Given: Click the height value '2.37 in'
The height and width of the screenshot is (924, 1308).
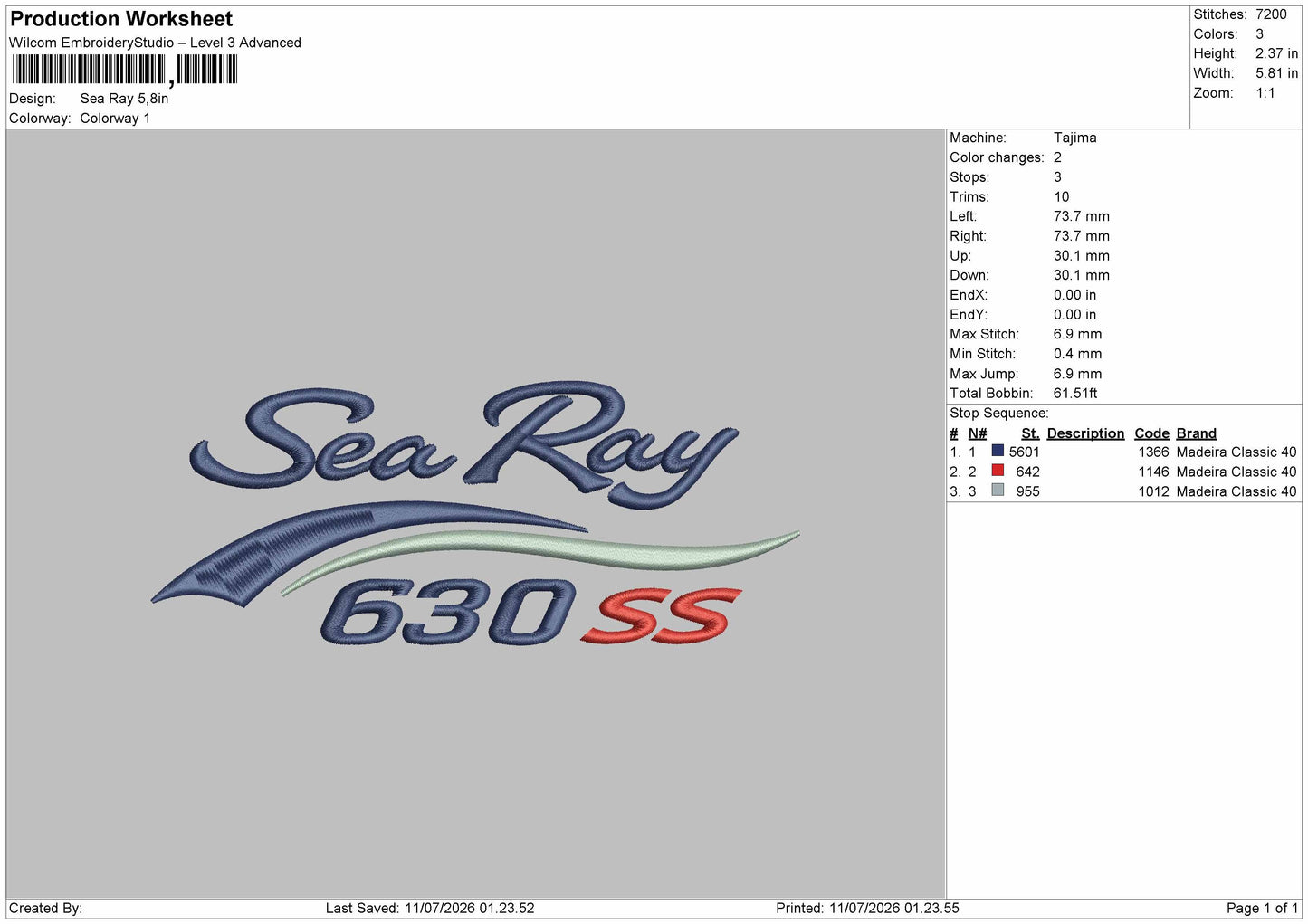Looking at the screenshot, I should point(1276,53).
